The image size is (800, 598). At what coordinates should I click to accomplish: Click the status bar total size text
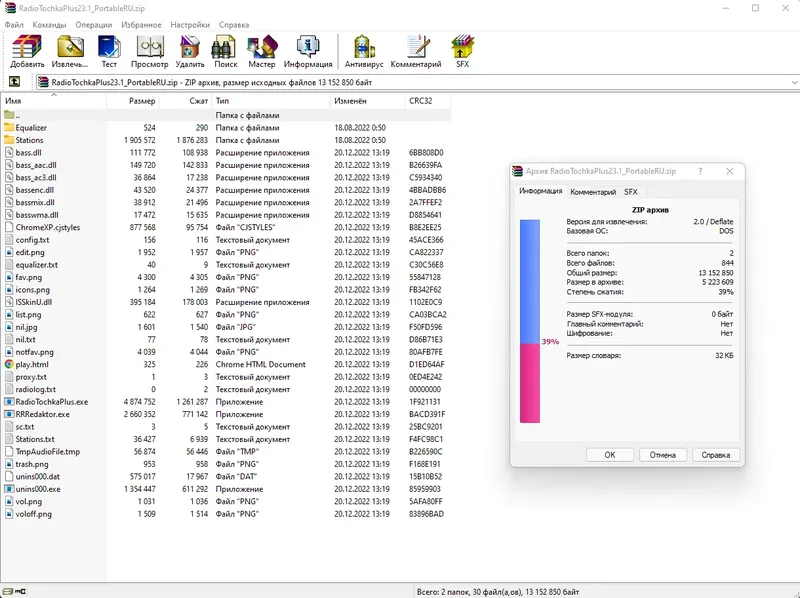(498, 592)
